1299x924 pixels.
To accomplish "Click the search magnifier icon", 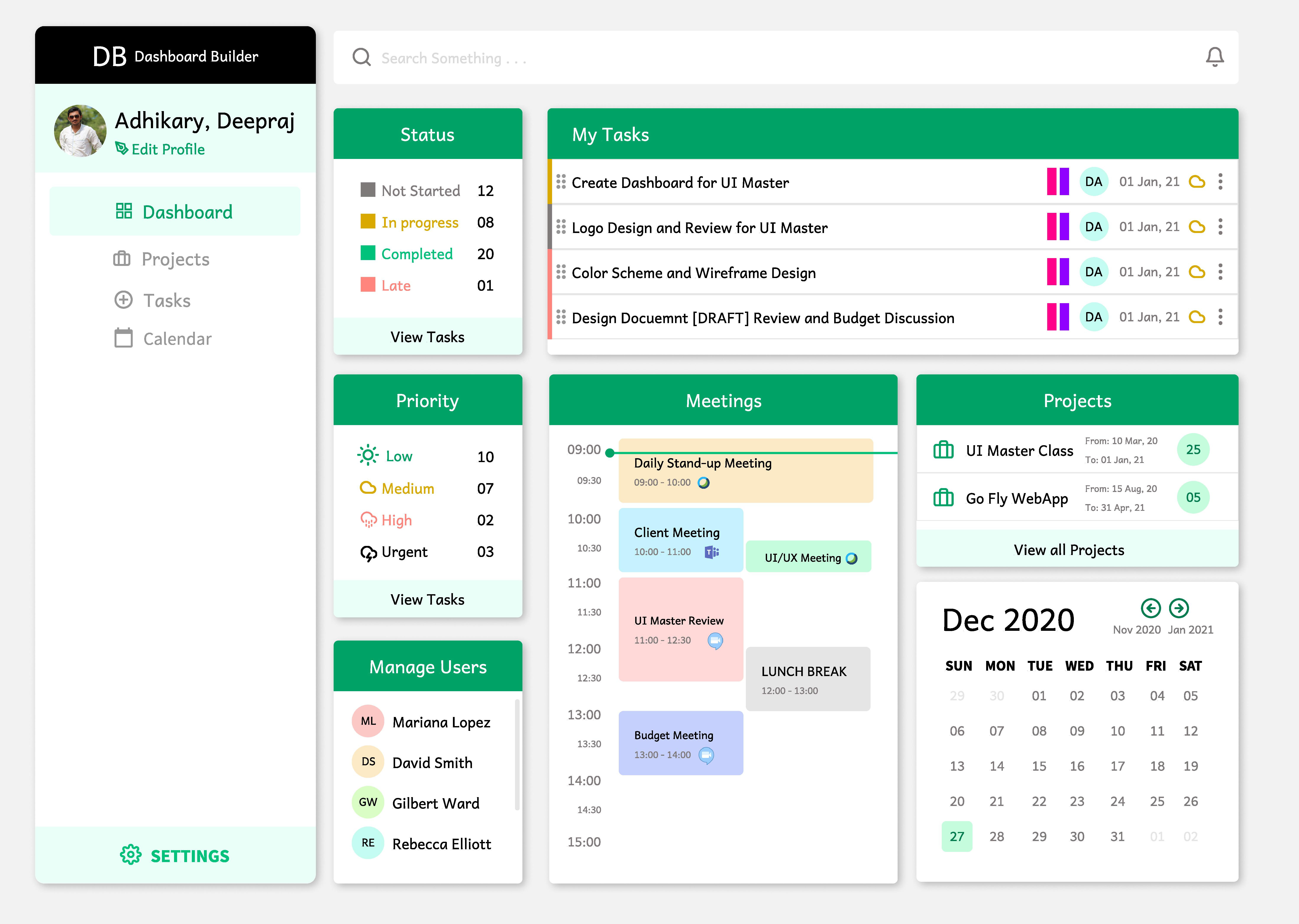I will coord(362,57).
